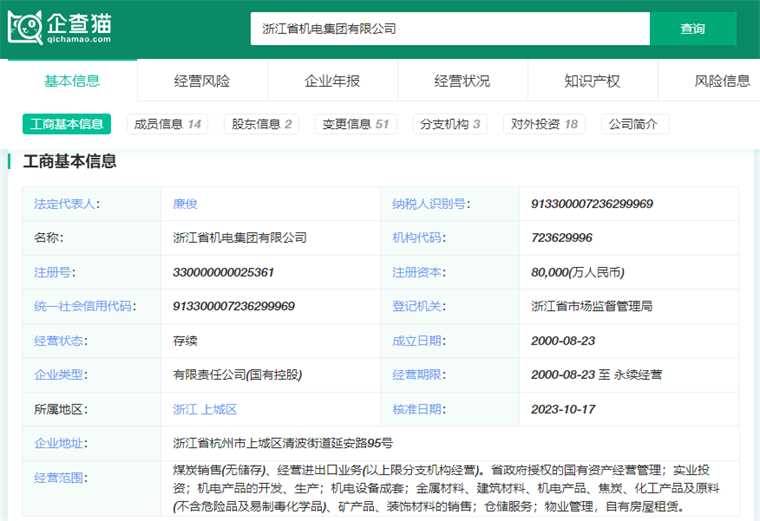The height and width of the screenshot is (521, 760).
Task: Click the 企业类型 label
Action: [61, 375]
